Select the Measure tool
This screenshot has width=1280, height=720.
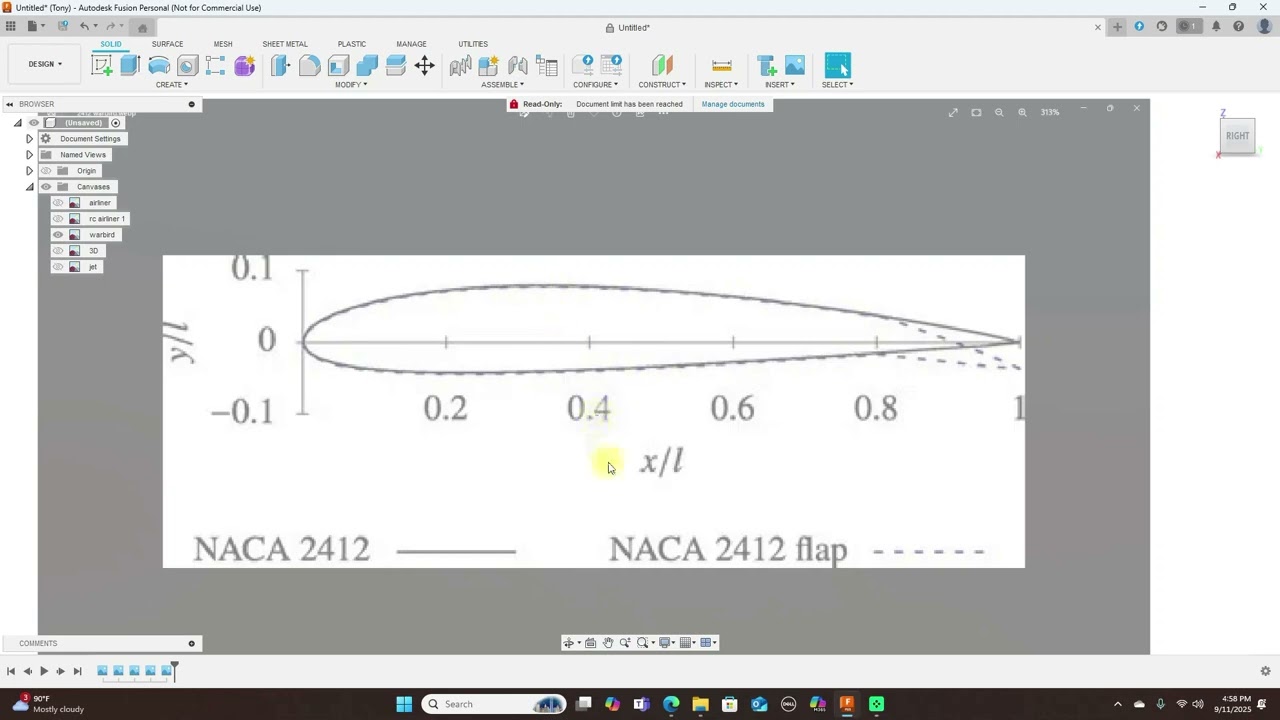(721, 66)
